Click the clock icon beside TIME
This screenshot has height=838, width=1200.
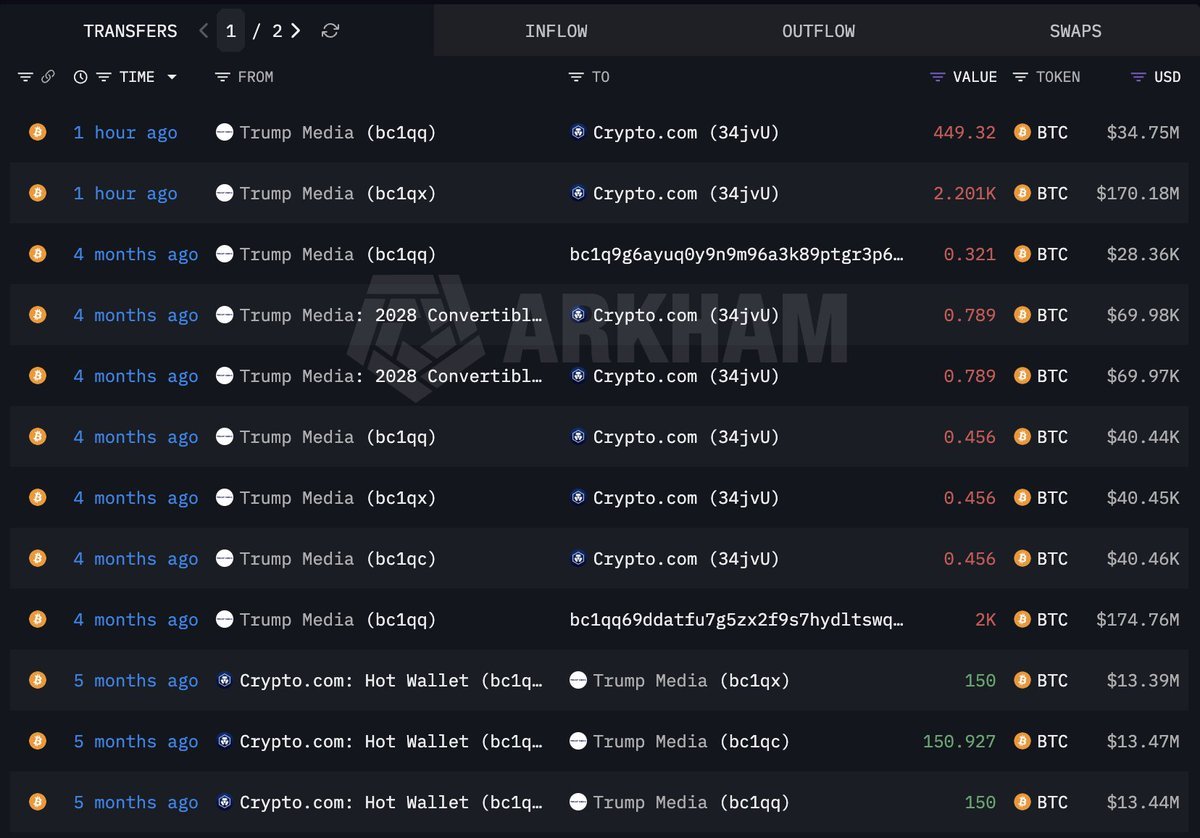[x=81, y=77]
